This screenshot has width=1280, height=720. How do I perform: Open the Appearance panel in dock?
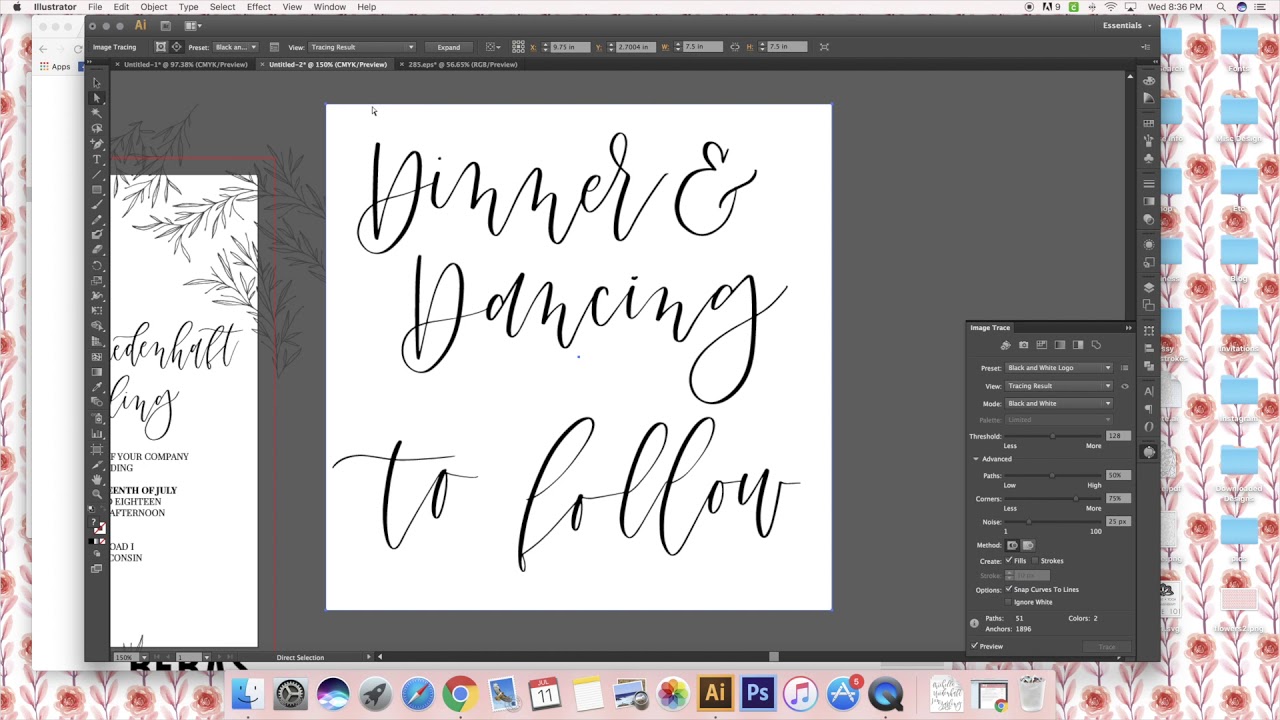[x=1149, y=244]
